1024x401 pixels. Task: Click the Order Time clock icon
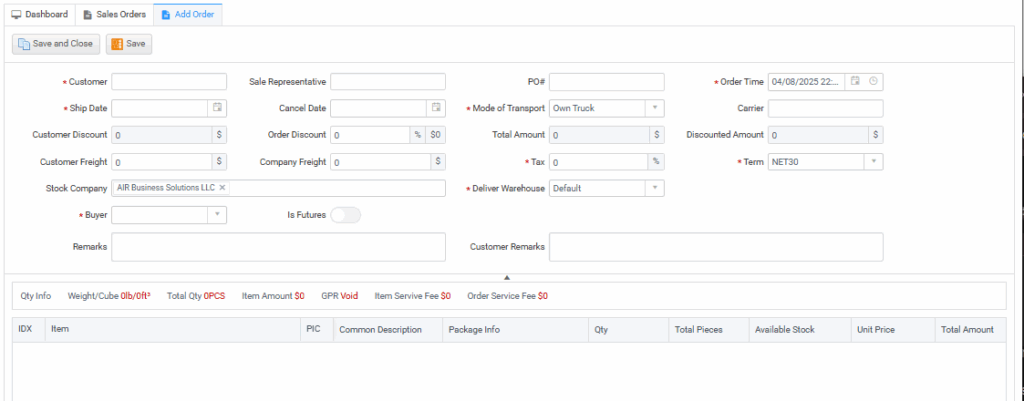pos(873,82)
